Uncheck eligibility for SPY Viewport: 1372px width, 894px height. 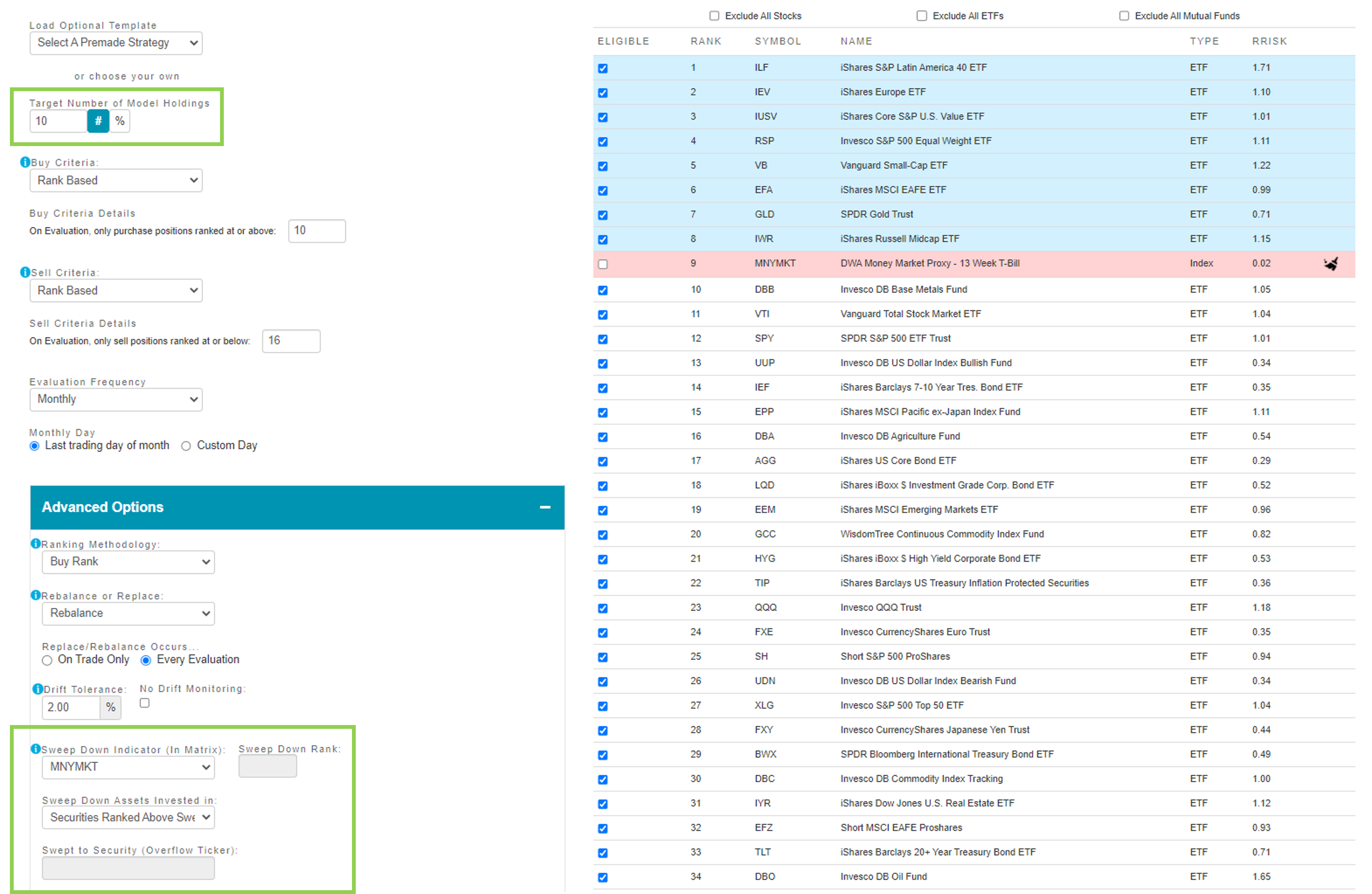[603, 339]
